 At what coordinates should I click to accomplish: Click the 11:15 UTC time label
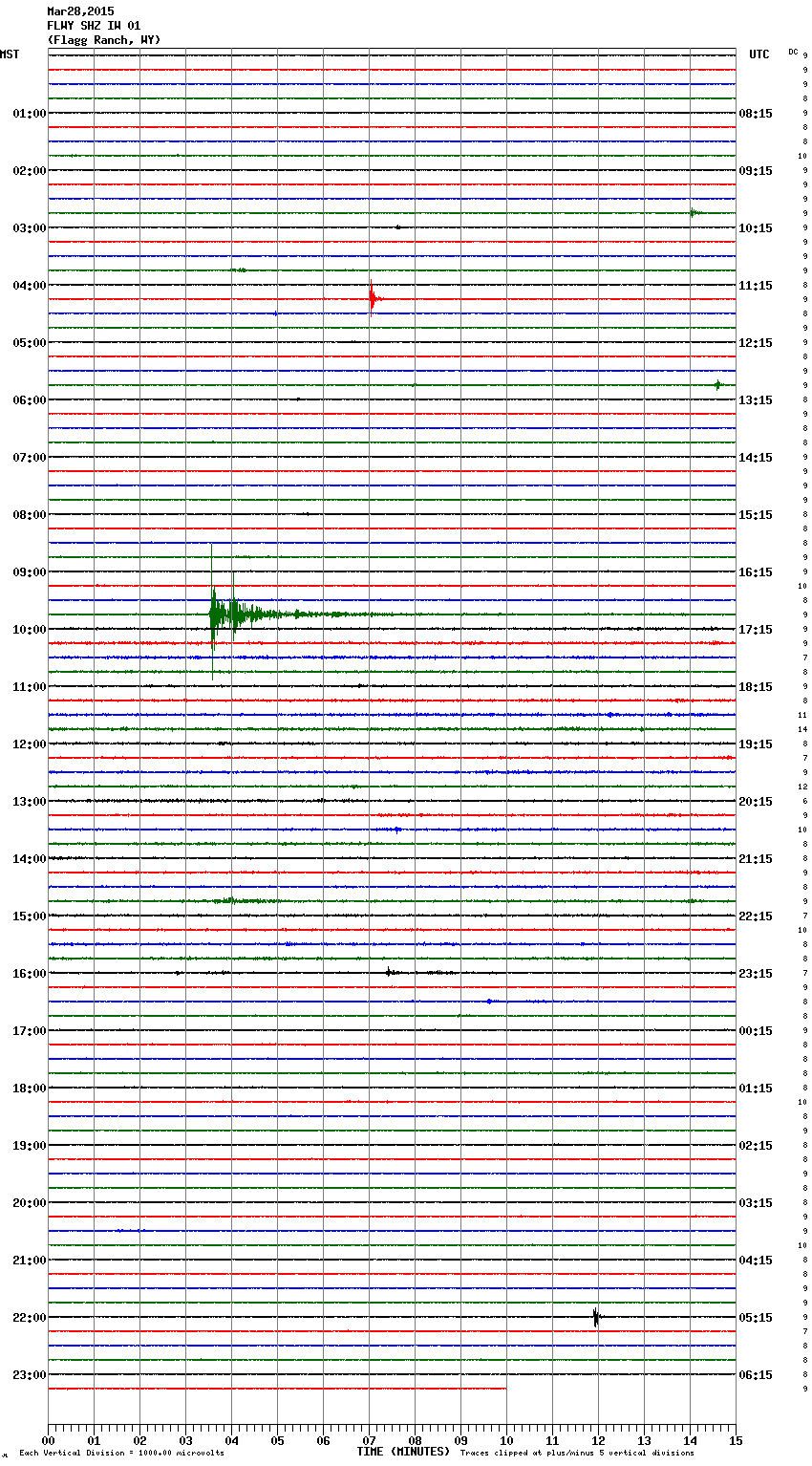[x=756, y=286]
